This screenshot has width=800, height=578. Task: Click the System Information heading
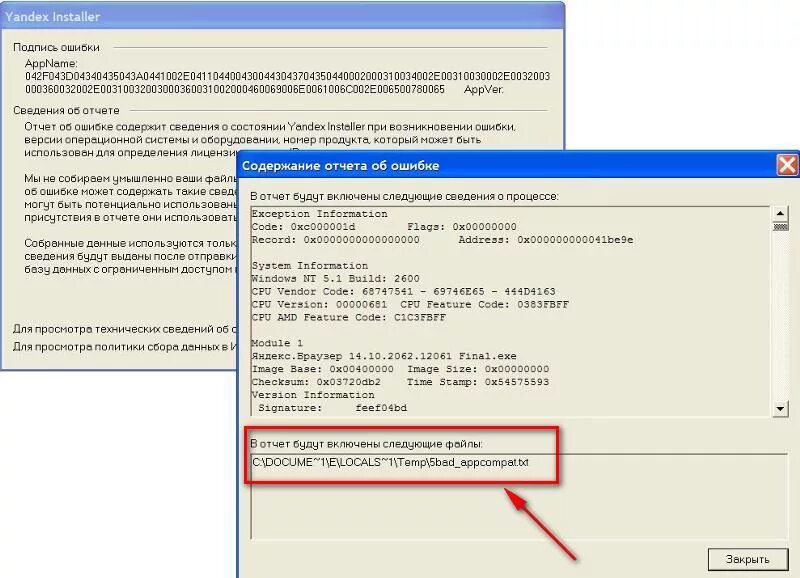[310, 266]
